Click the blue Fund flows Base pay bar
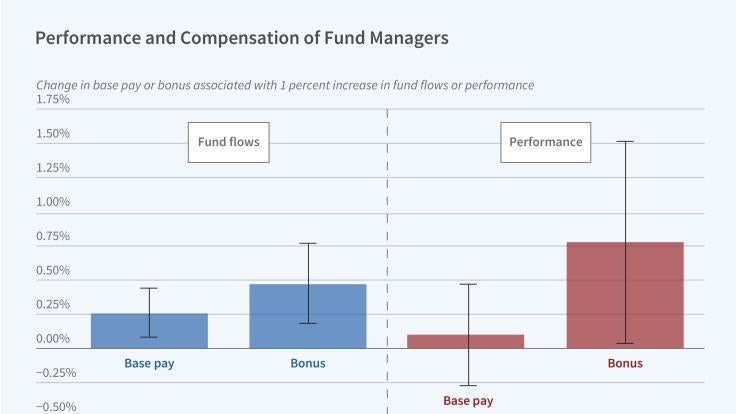736x414 pixels. click(149, 331)
